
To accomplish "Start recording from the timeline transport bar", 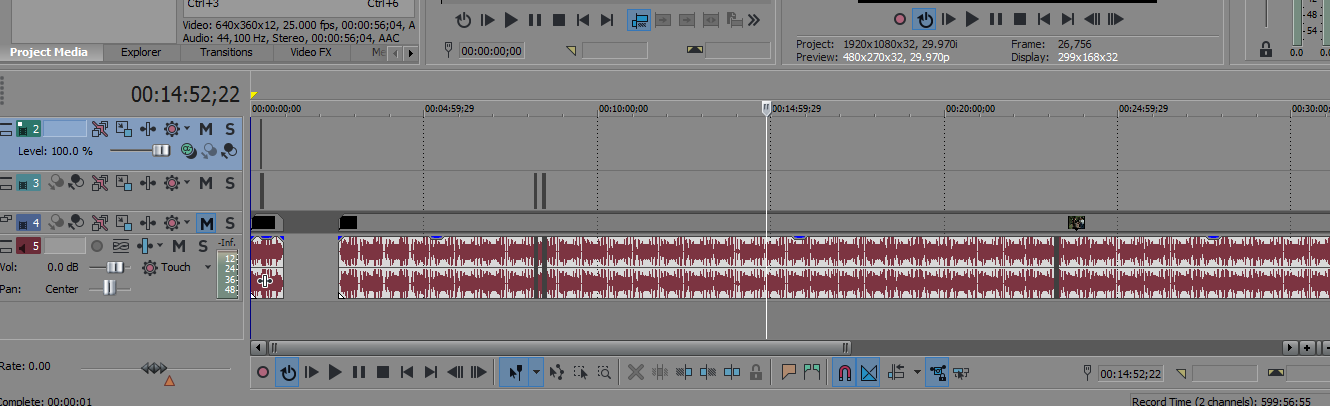I will pyautogui.click(x=263, y=373).
